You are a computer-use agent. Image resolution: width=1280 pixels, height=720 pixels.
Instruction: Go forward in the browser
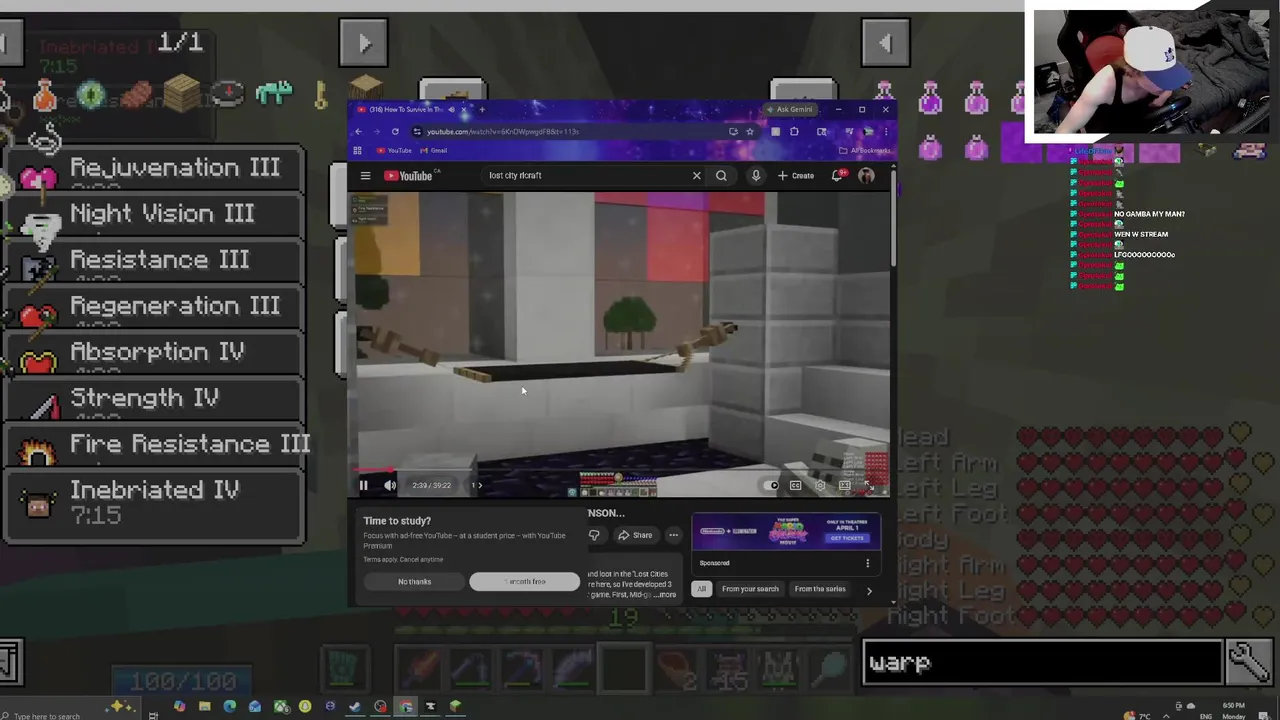point(377,131)
